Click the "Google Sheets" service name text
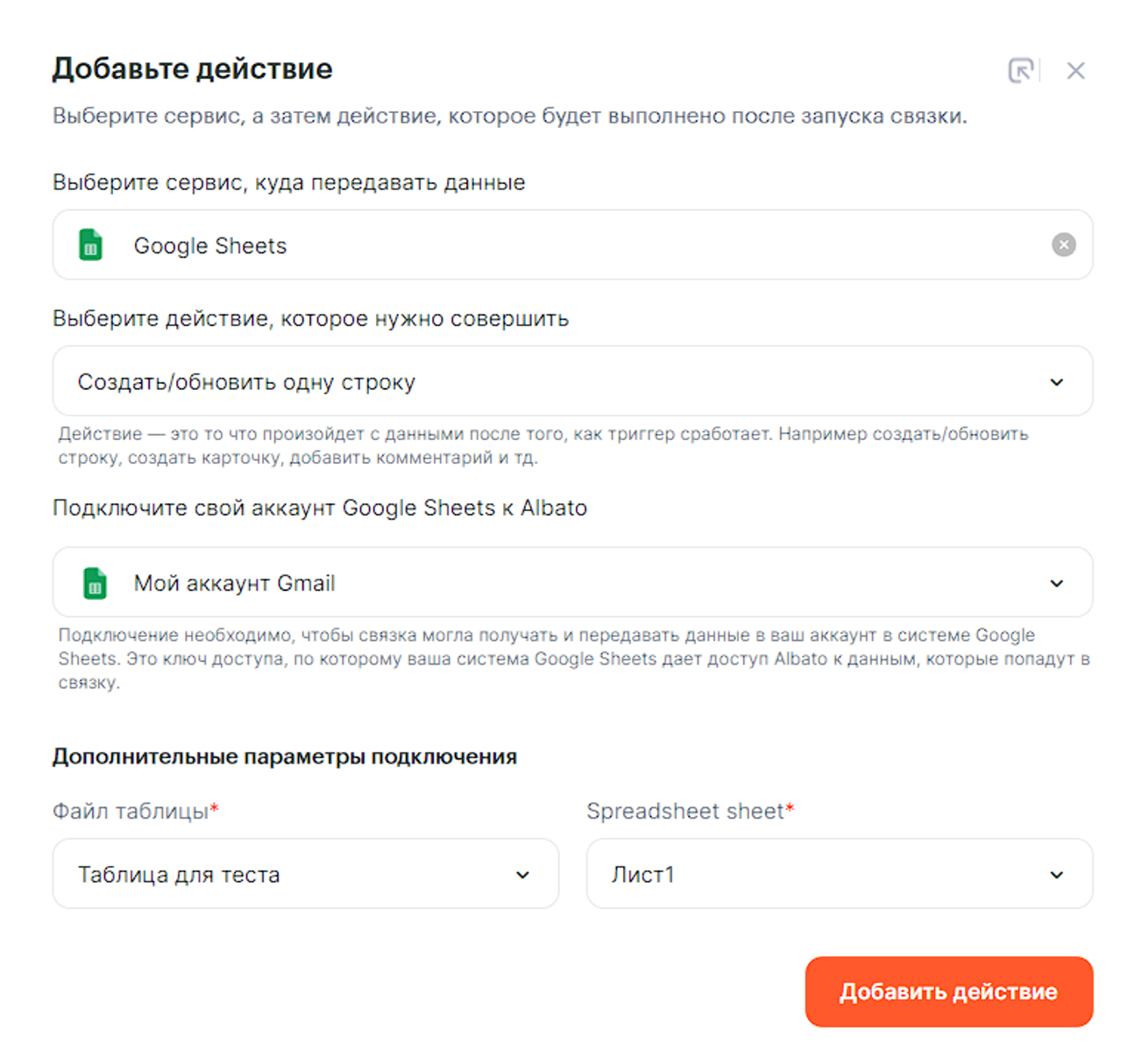 pos(209,246)
